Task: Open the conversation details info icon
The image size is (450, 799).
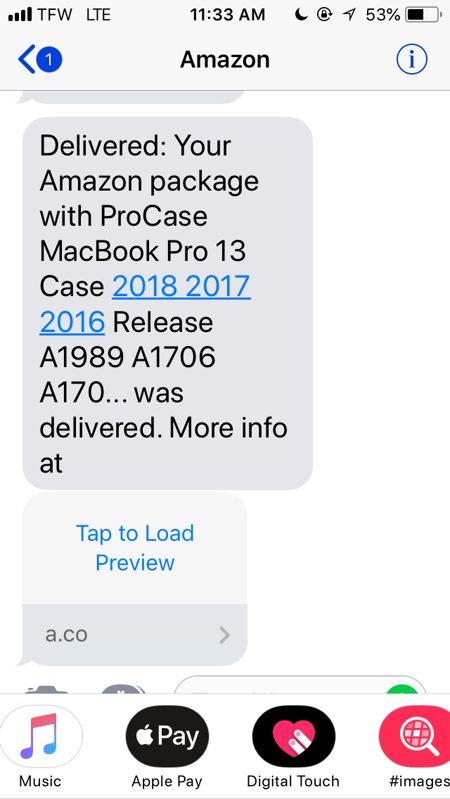Action: (x=412, y=60)
